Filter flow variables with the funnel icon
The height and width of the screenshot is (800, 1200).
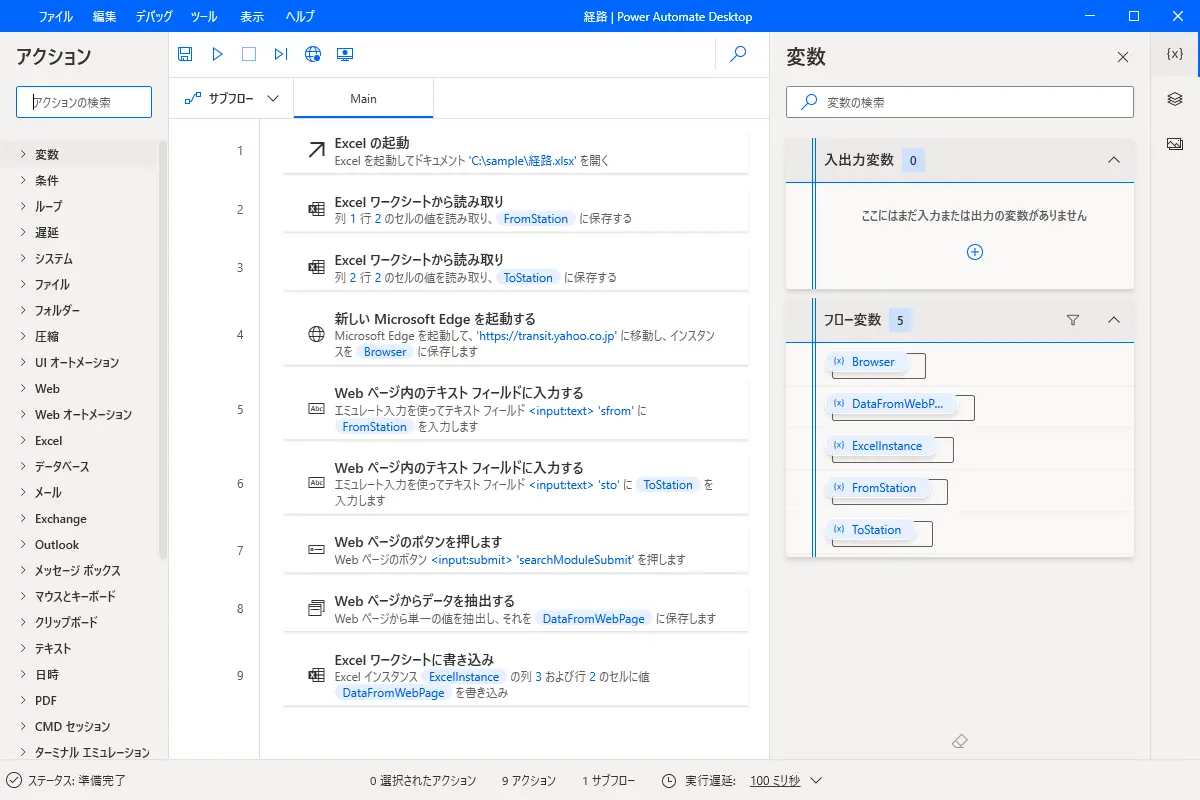[1073, 320]
